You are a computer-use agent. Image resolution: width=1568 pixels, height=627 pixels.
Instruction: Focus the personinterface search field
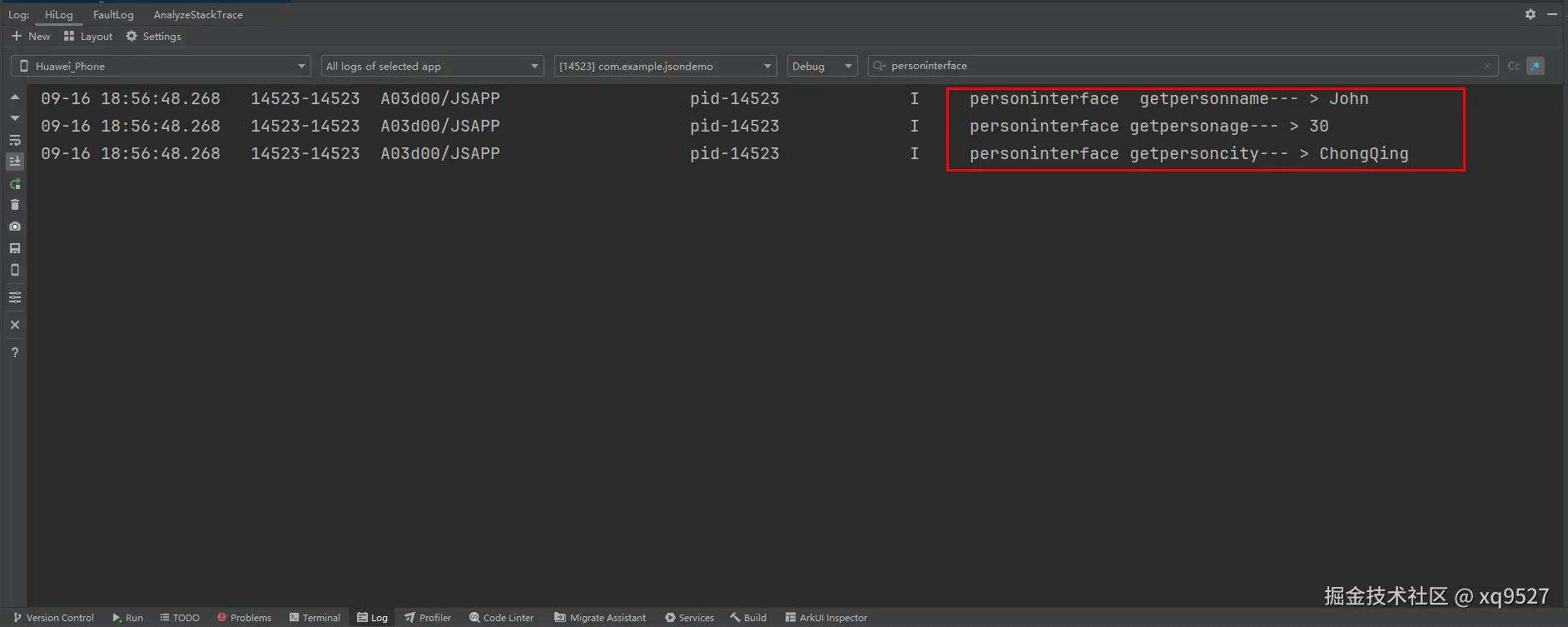click(x=1182, y=66)
